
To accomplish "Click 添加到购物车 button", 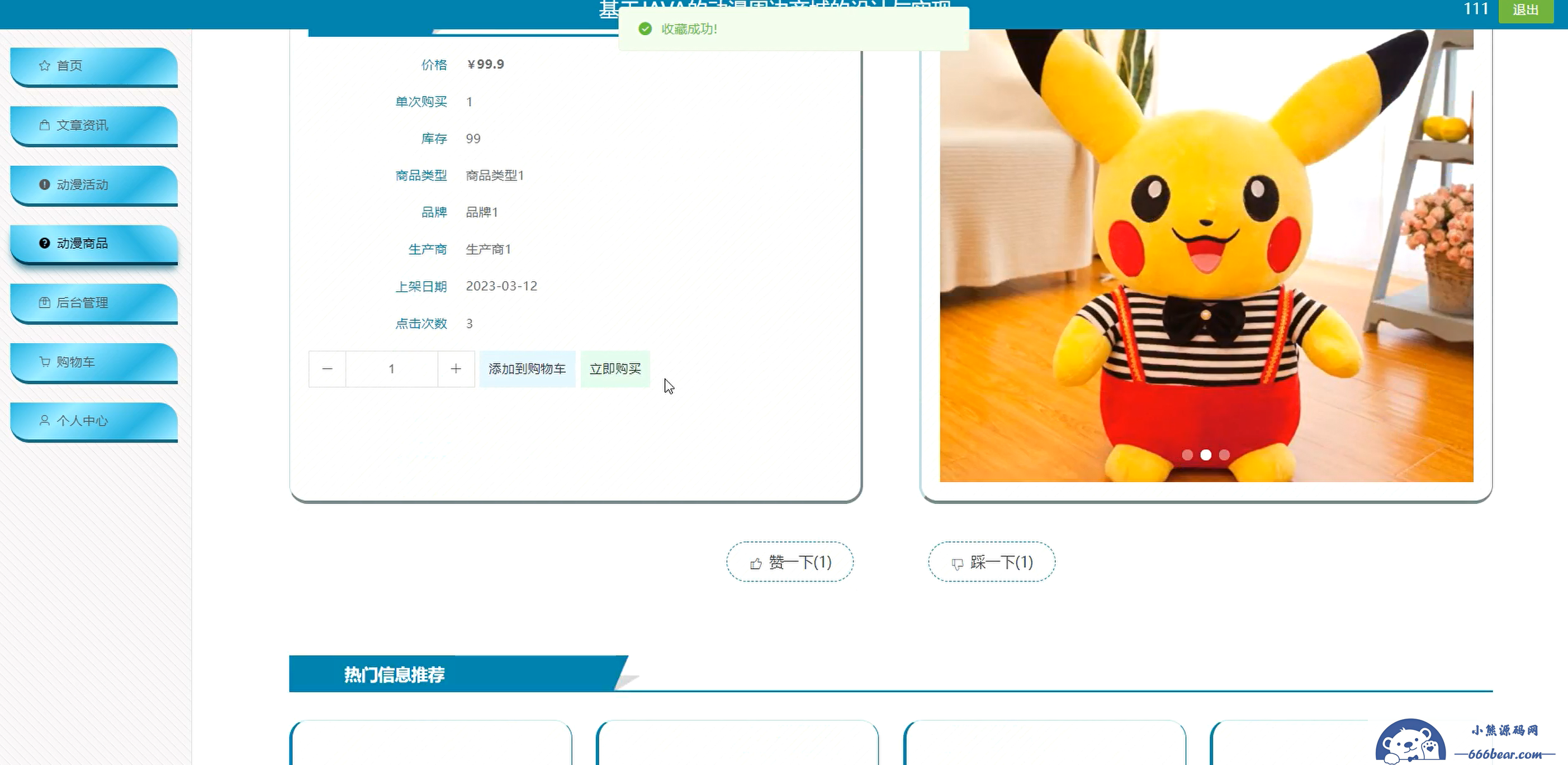I will (527, 369).
